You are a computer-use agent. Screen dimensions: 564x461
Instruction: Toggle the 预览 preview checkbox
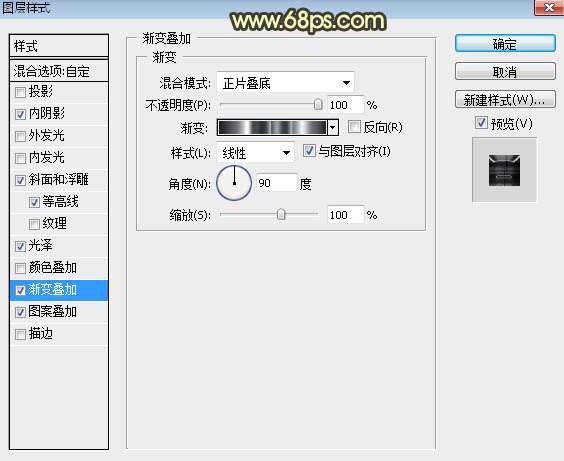(x=481, y=123)
